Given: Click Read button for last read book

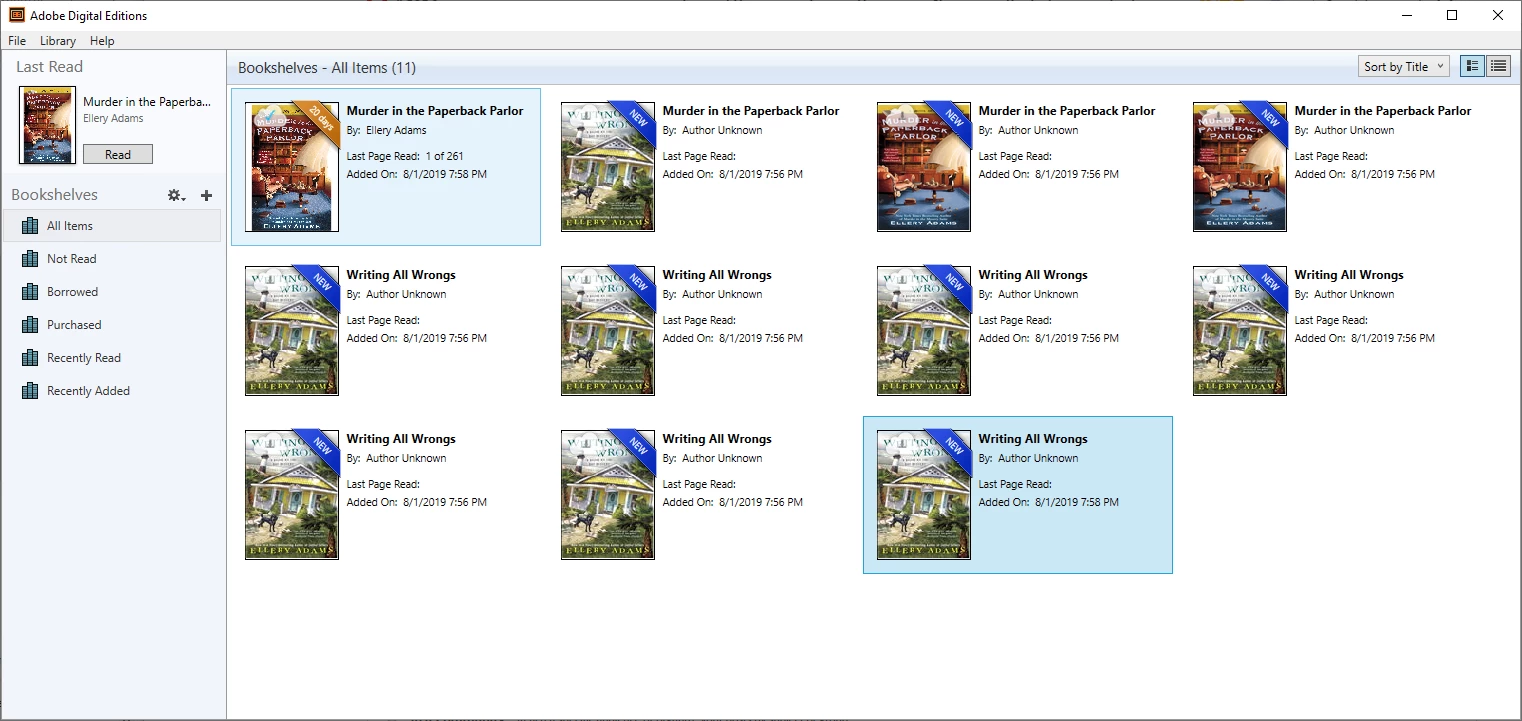Looking at the screenshot, I should tap(118, 155).
